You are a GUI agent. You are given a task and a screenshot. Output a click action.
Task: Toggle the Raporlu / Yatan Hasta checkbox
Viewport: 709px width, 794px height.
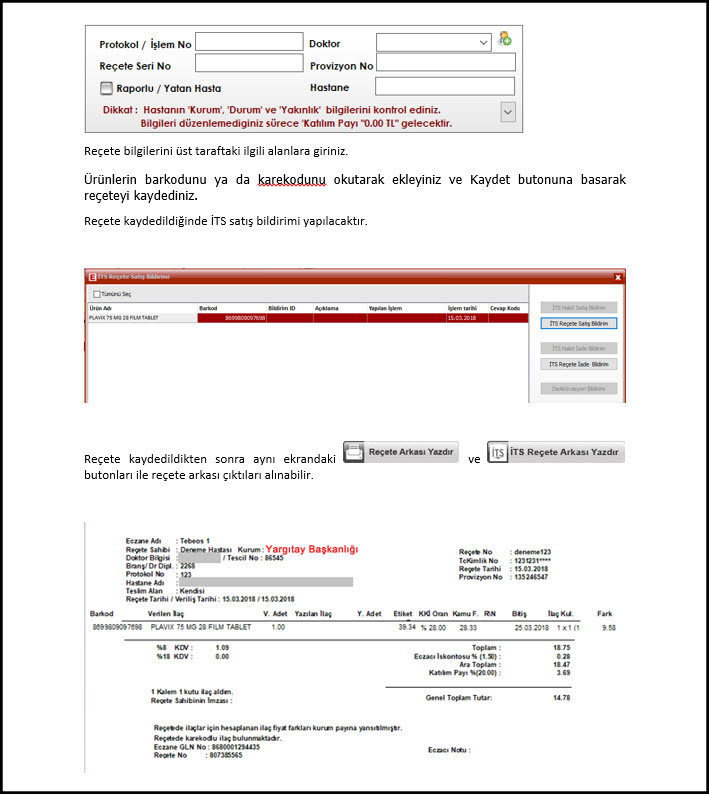pyautogui.click(x=106, y=89)
